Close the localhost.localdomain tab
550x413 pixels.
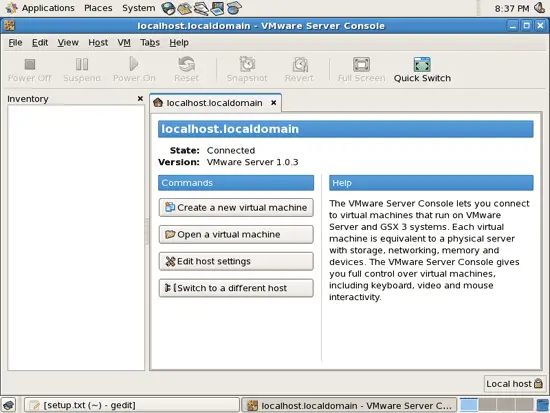(x=274, y=102)
